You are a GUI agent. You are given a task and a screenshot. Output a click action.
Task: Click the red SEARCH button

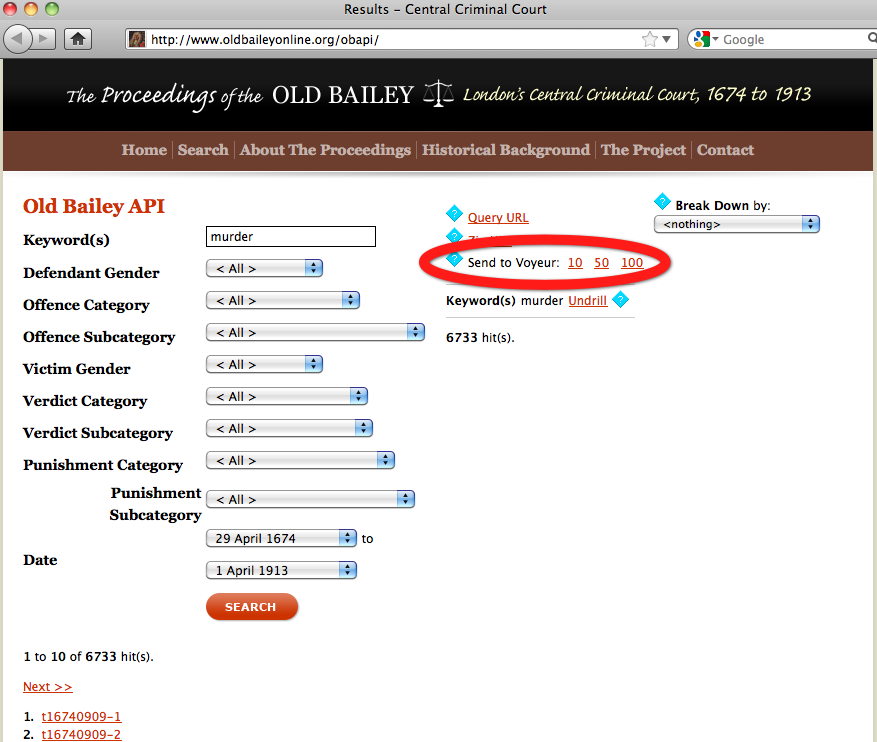click(x=252, y=607)
